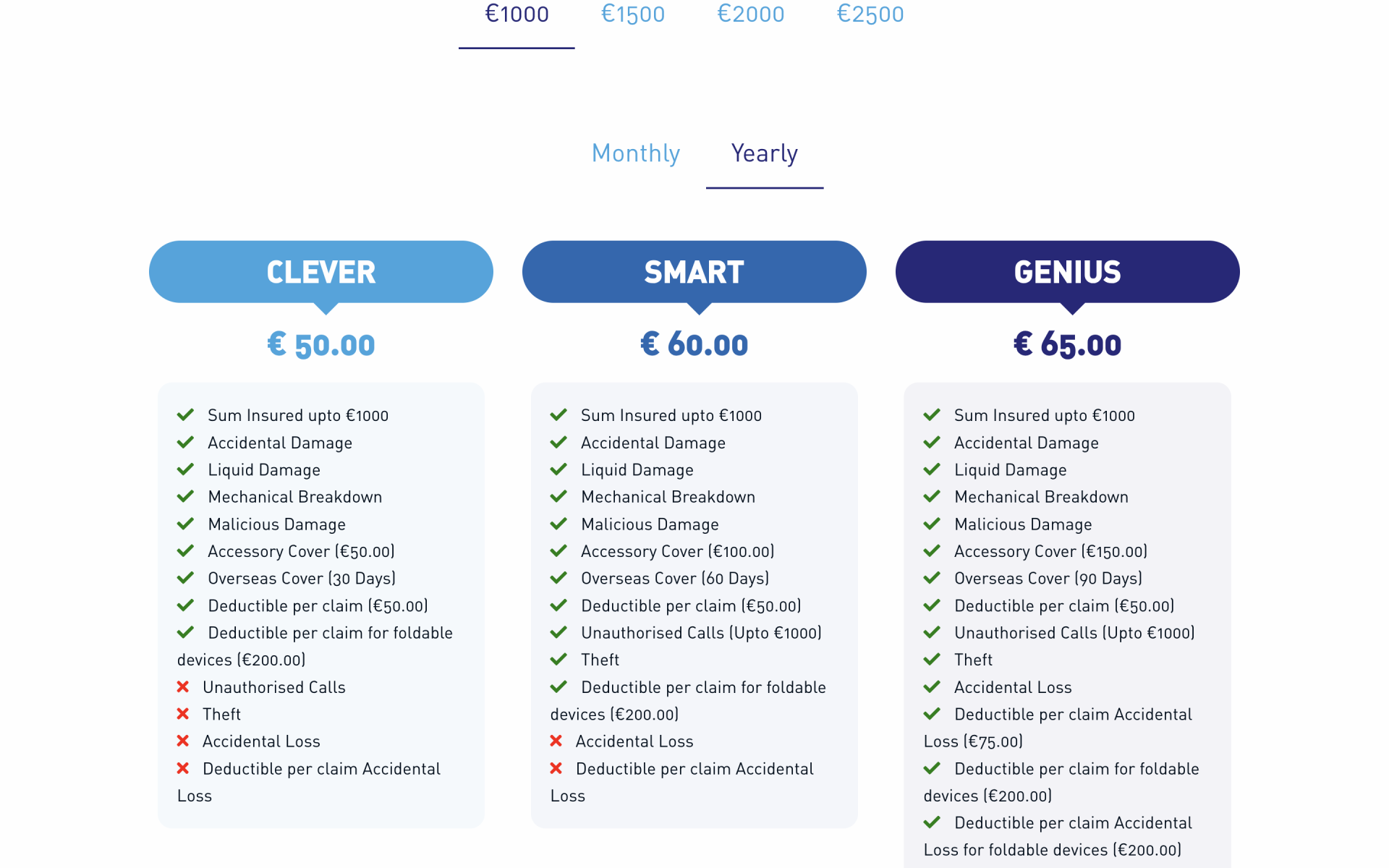The width and height of the screenshot is (1389, 868).
Task: Click green check beside Genius Accidental Loss
Action: [x=932, y=686]
